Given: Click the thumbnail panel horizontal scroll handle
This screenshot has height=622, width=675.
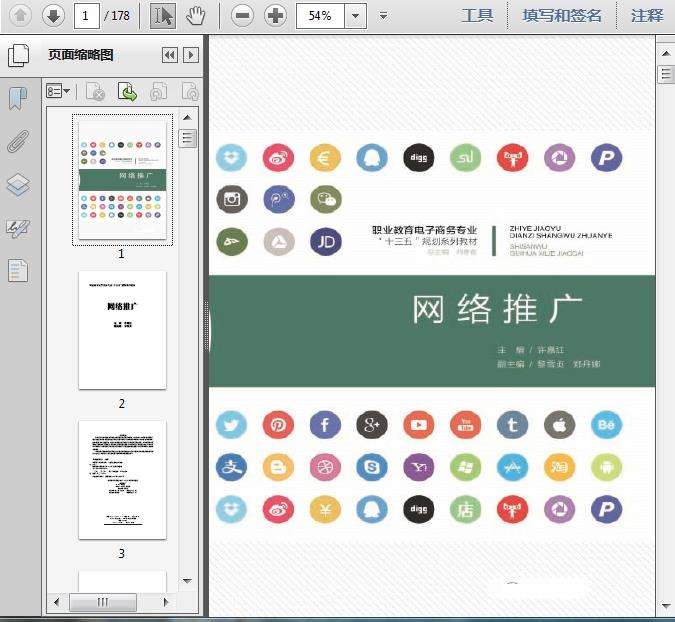Looking at the screenshot, I should coord(103,602).
